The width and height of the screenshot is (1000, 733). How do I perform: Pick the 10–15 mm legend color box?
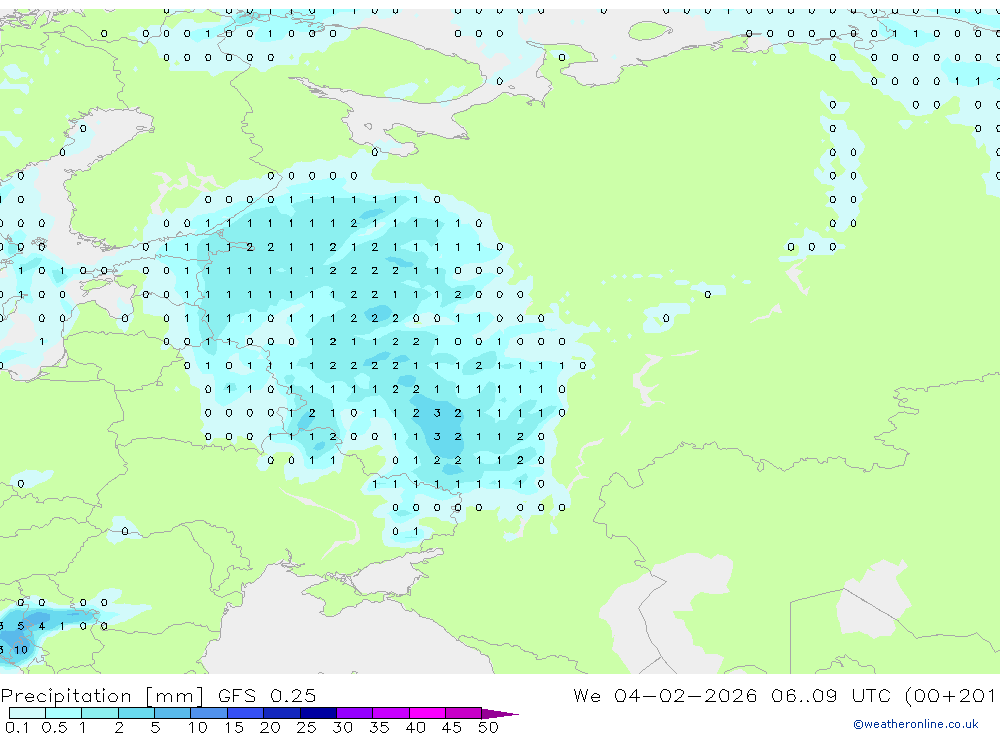coord(209,713)
